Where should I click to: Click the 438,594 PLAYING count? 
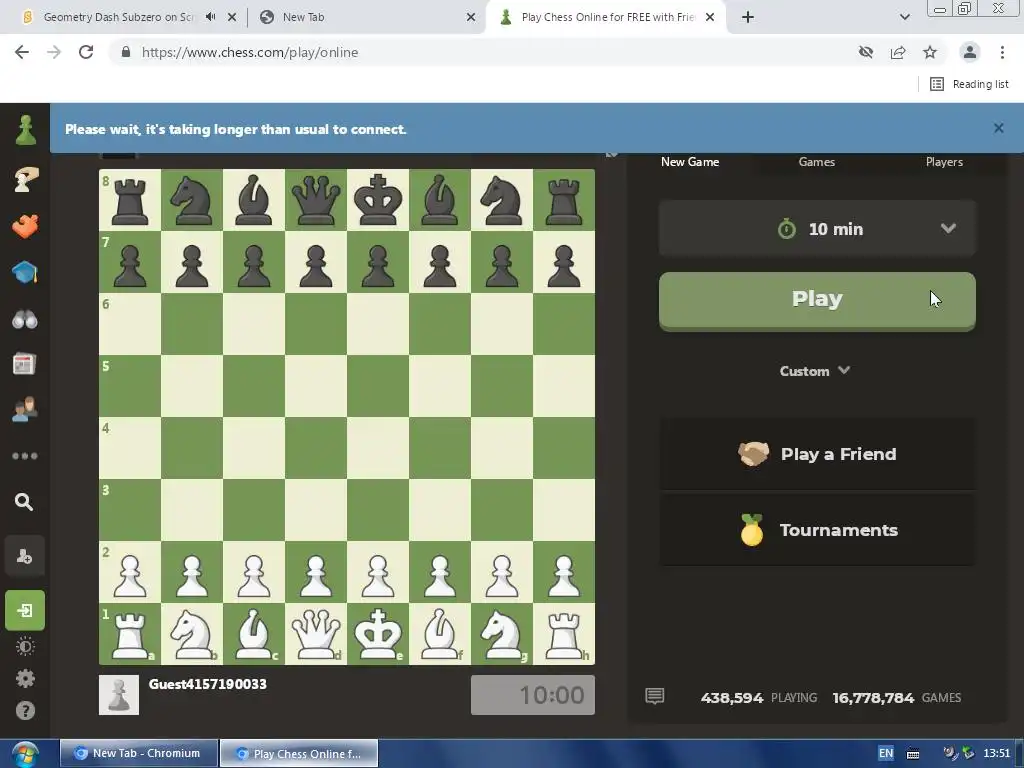tap(759, 697)
